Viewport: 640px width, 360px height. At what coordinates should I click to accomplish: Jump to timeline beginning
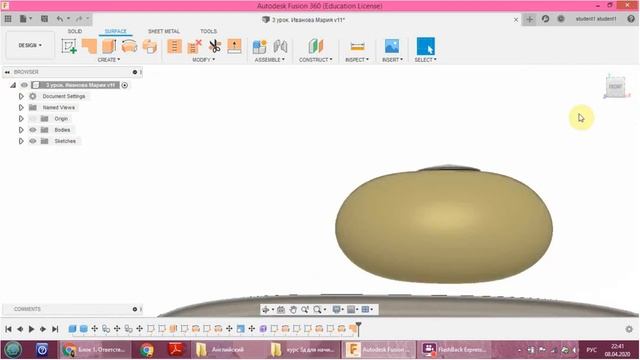pos(8,329)
